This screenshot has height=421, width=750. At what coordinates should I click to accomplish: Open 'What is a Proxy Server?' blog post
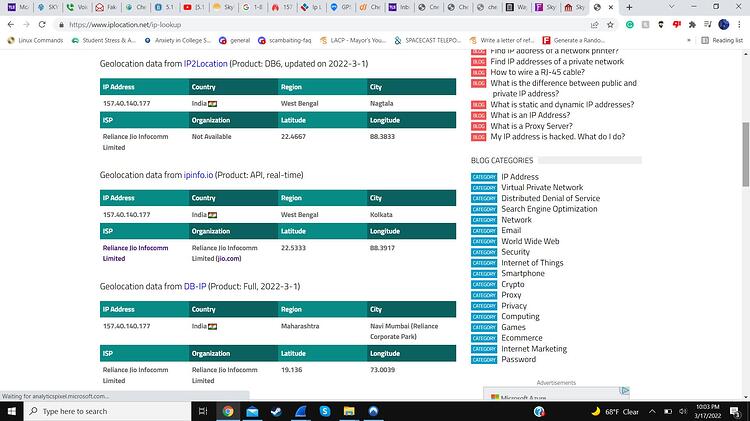[531, 126]
